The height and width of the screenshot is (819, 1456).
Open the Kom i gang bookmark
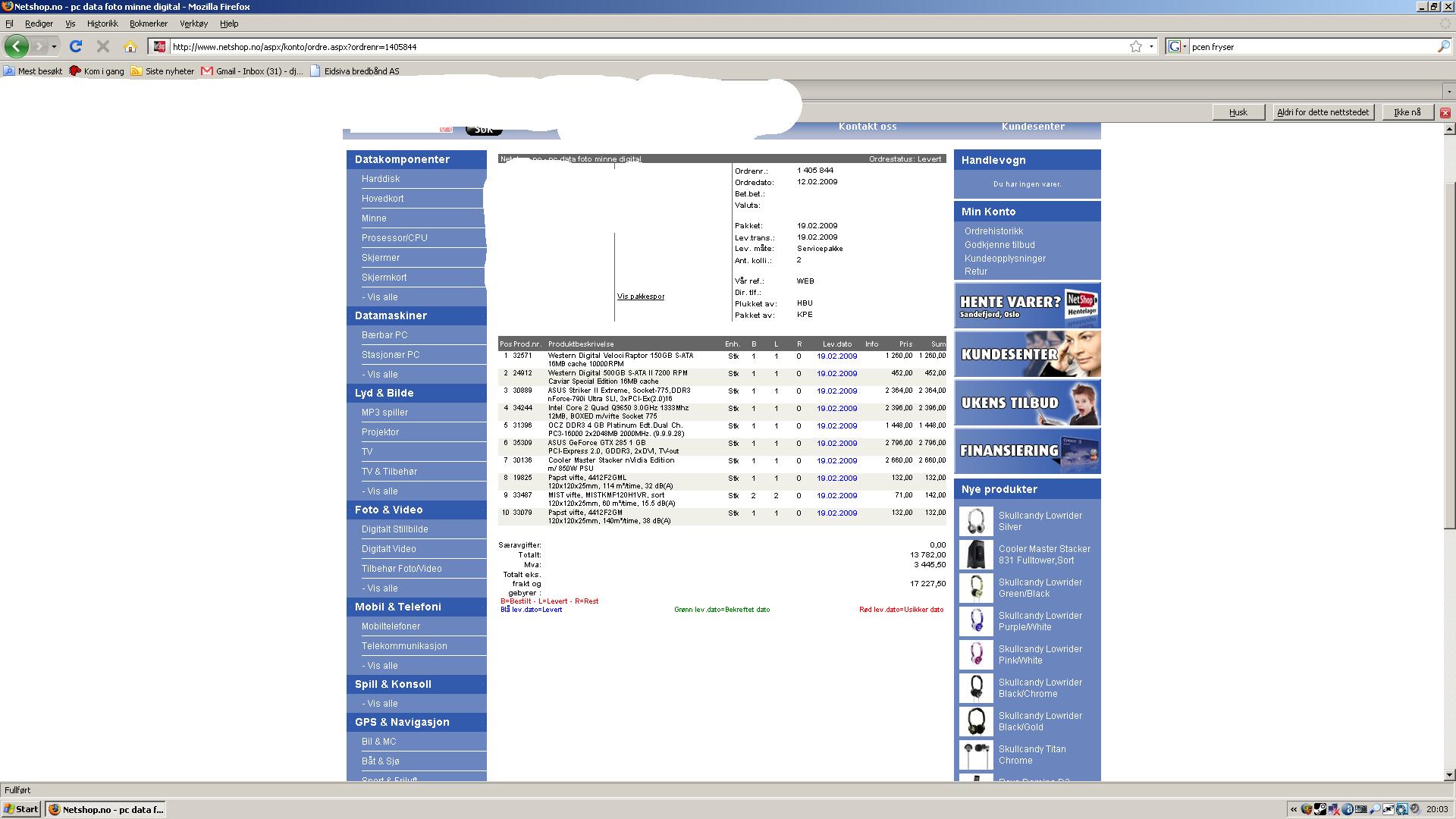coord(97,71)
